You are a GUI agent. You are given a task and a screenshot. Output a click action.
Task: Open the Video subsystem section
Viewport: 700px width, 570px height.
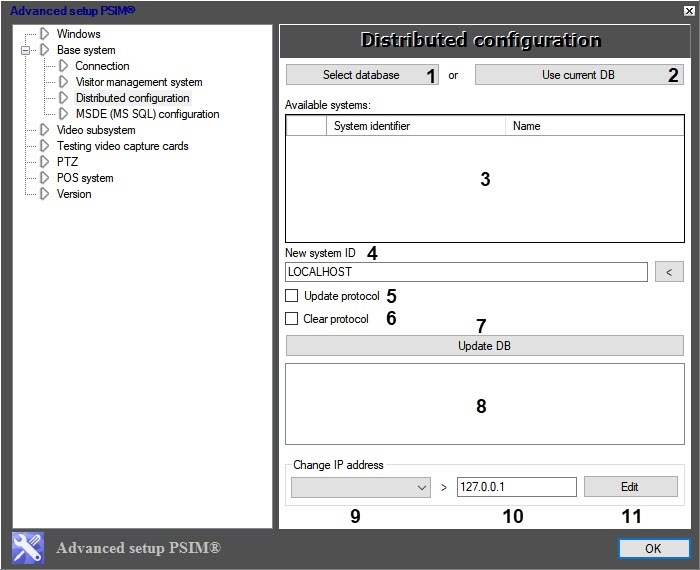pyautogui.click(x=96, y=130)
